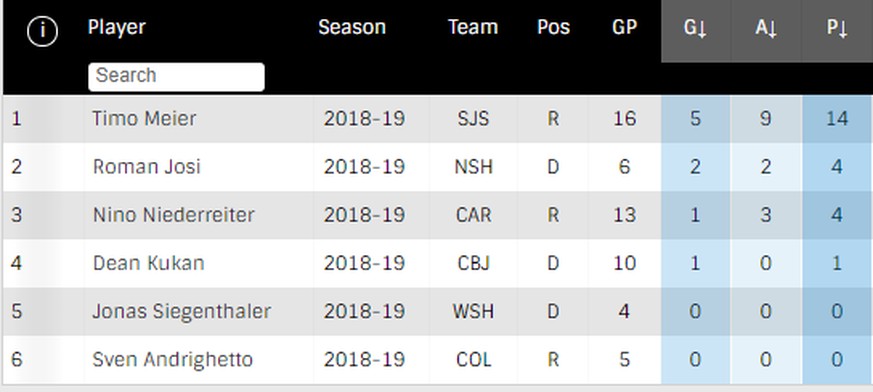Click the Season column header
The height and width of the screenshot is (392, 873).
click(352, 27)
